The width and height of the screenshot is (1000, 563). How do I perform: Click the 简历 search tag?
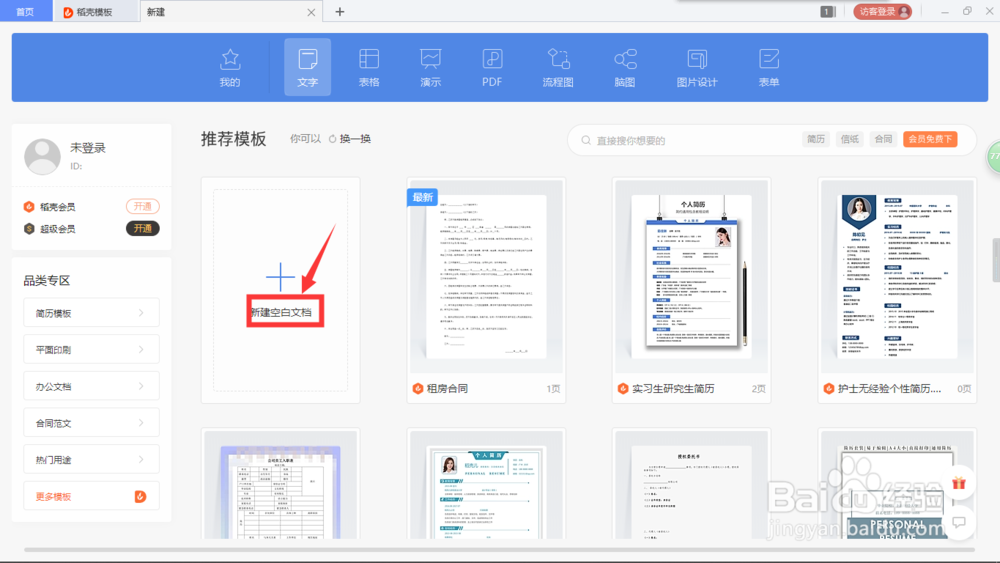pos(816,139)
